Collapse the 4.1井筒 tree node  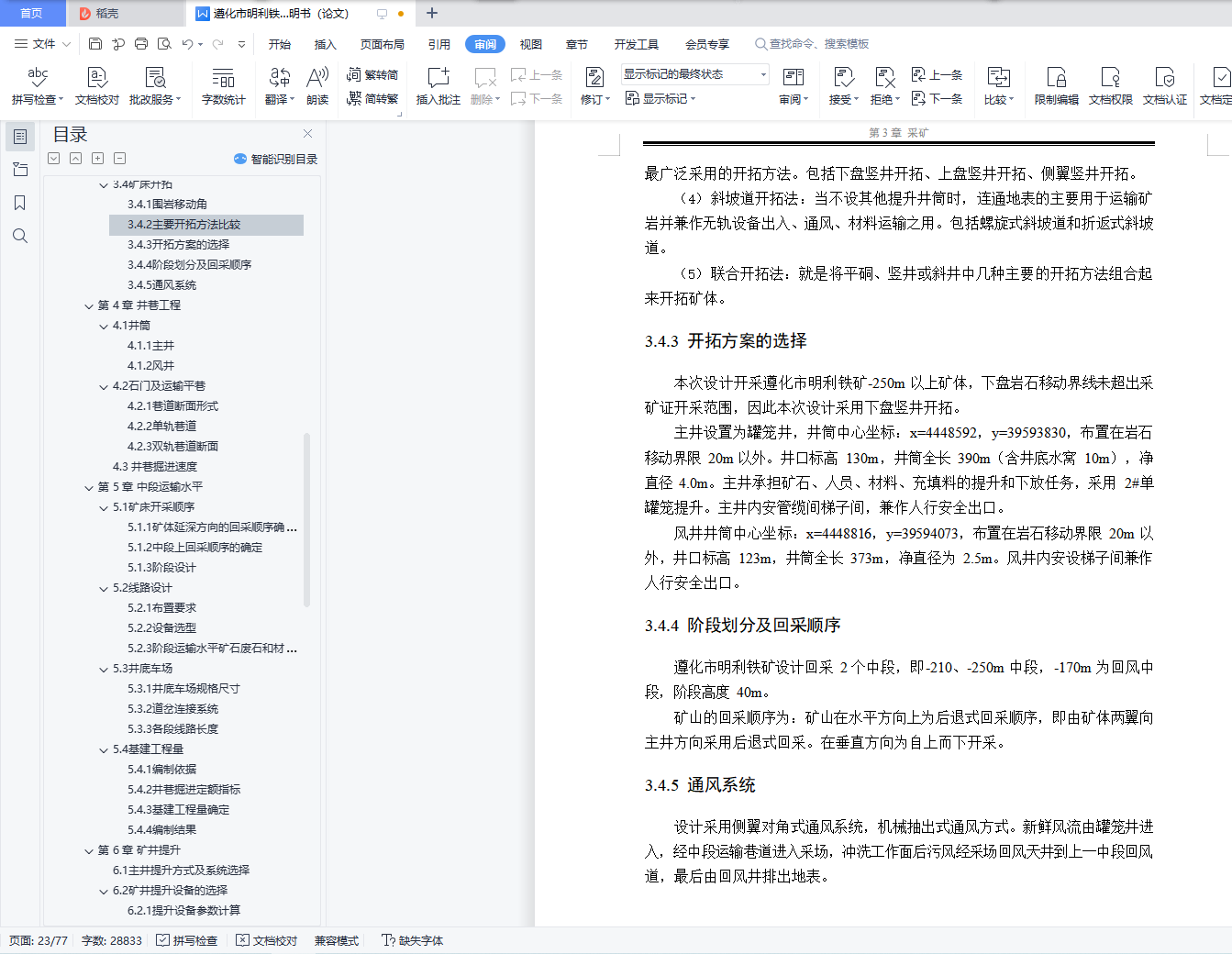click(104, 326)
